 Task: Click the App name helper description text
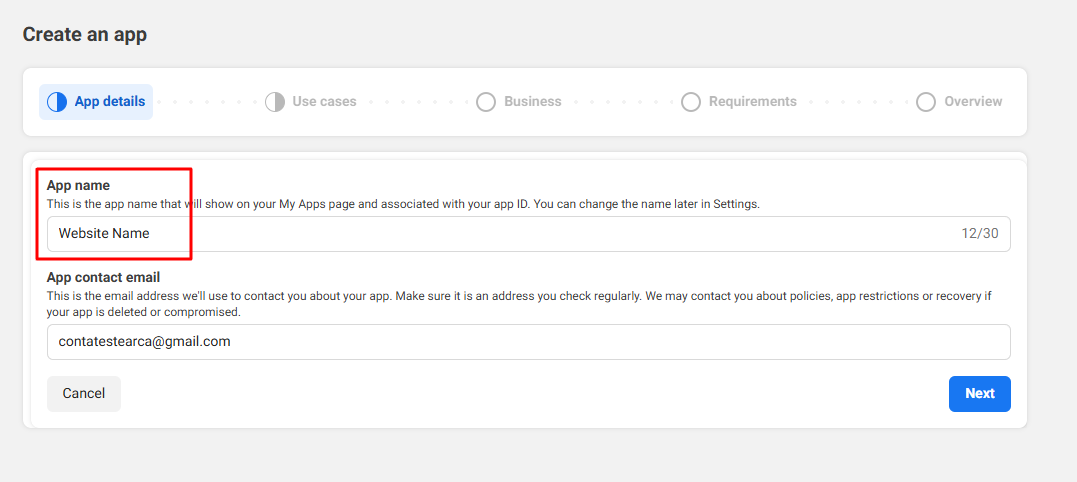(x=403, y=204)
